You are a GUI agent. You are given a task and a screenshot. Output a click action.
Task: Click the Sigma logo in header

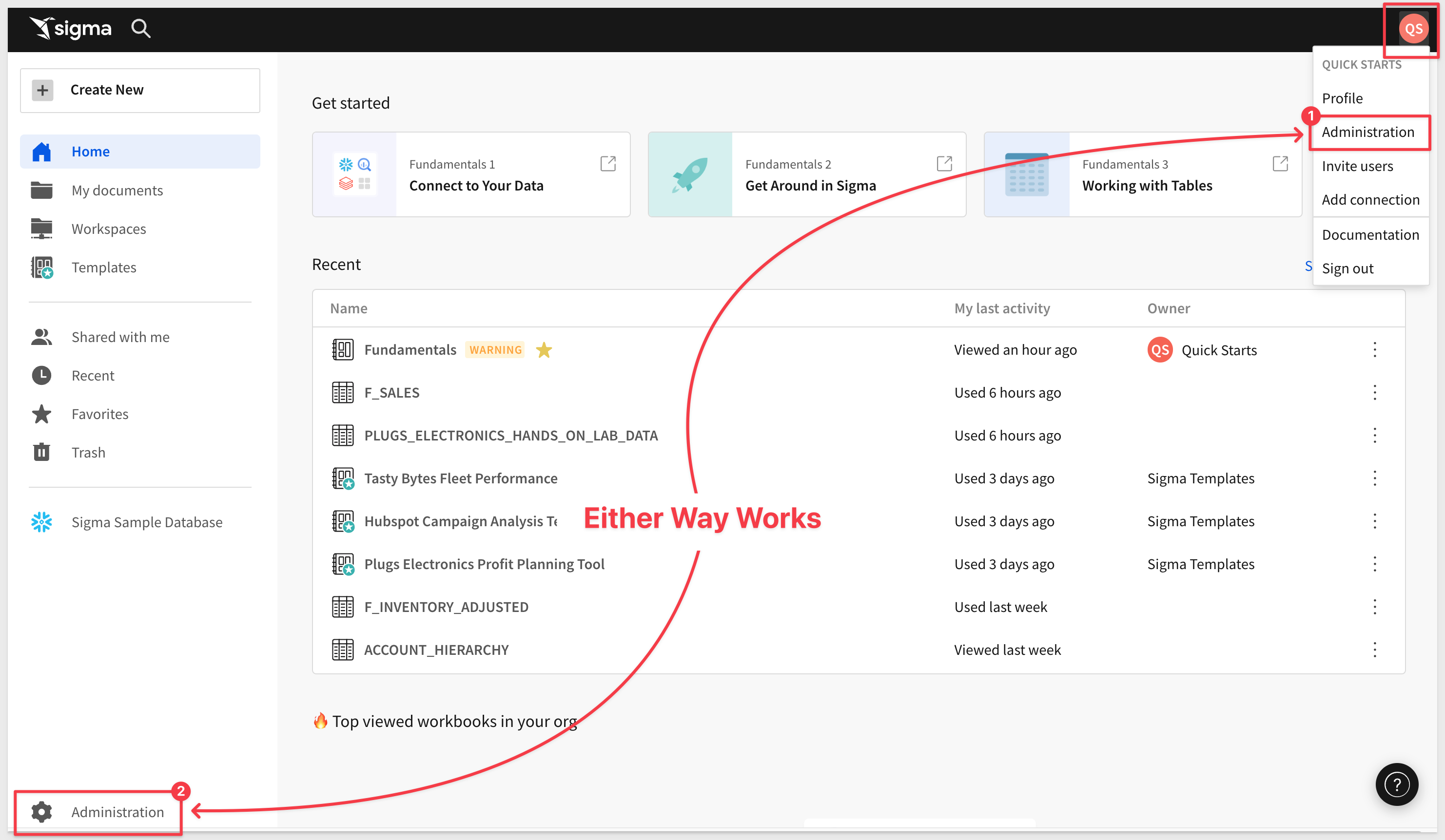point(70,28)
